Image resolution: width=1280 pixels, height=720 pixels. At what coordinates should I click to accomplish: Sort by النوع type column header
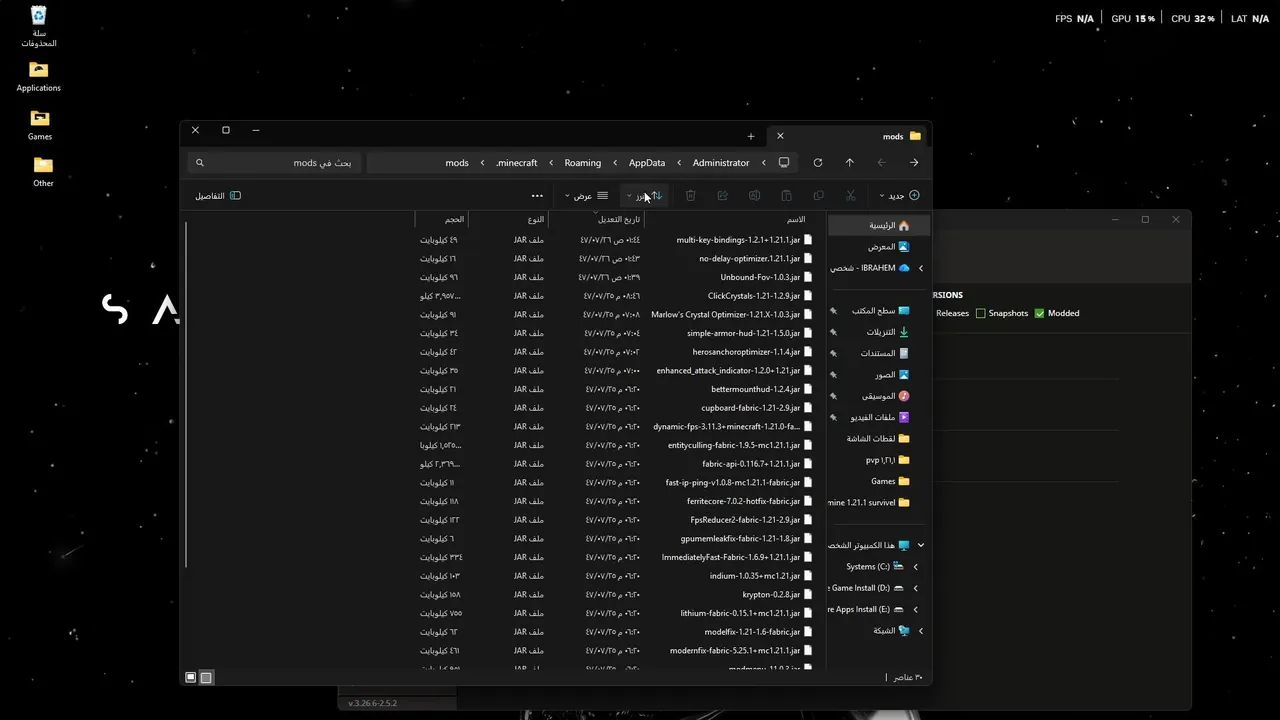point(536,219)
